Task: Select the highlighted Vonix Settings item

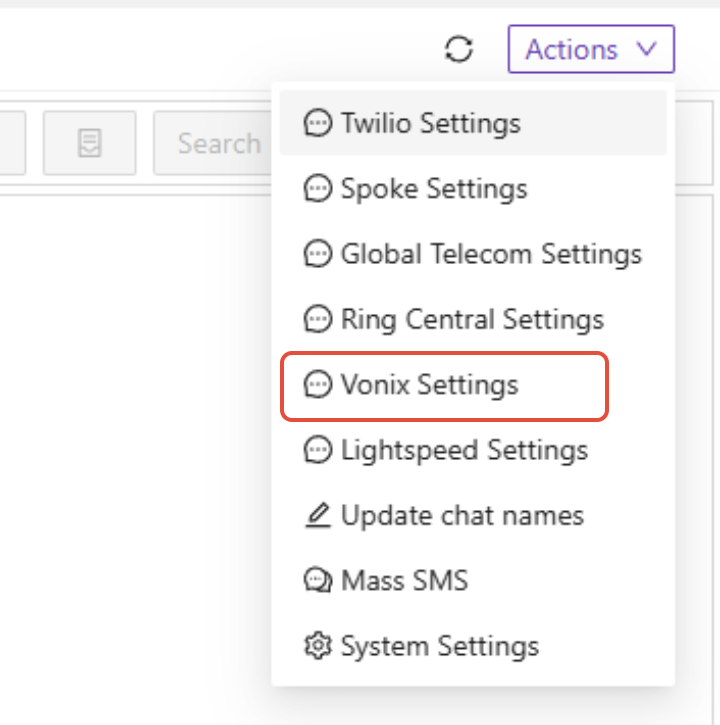Action: [x=444, y=385]
